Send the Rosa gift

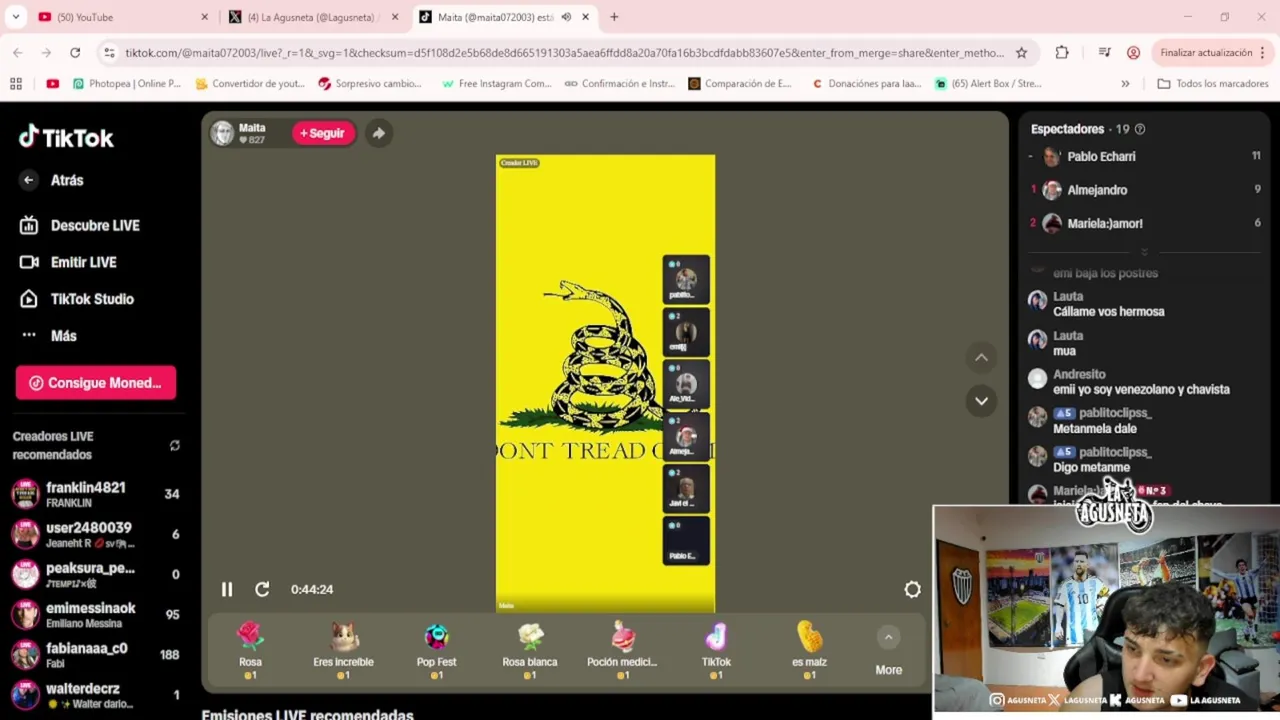(250, 650)
